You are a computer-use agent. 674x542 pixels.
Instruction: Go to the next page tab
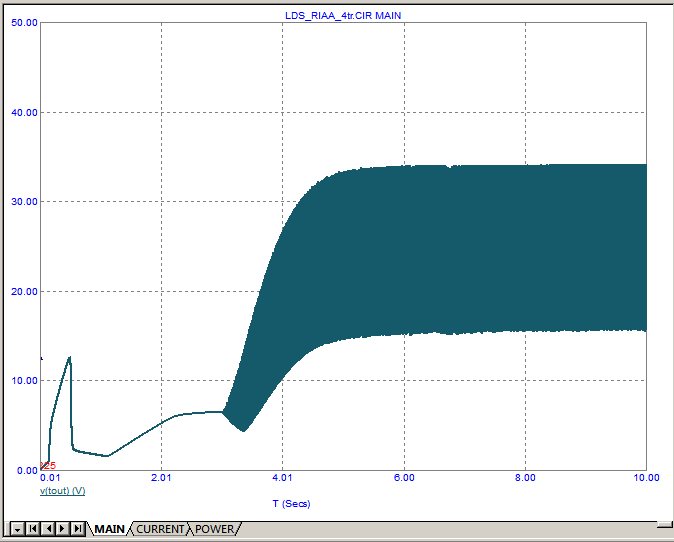point(63,529)
